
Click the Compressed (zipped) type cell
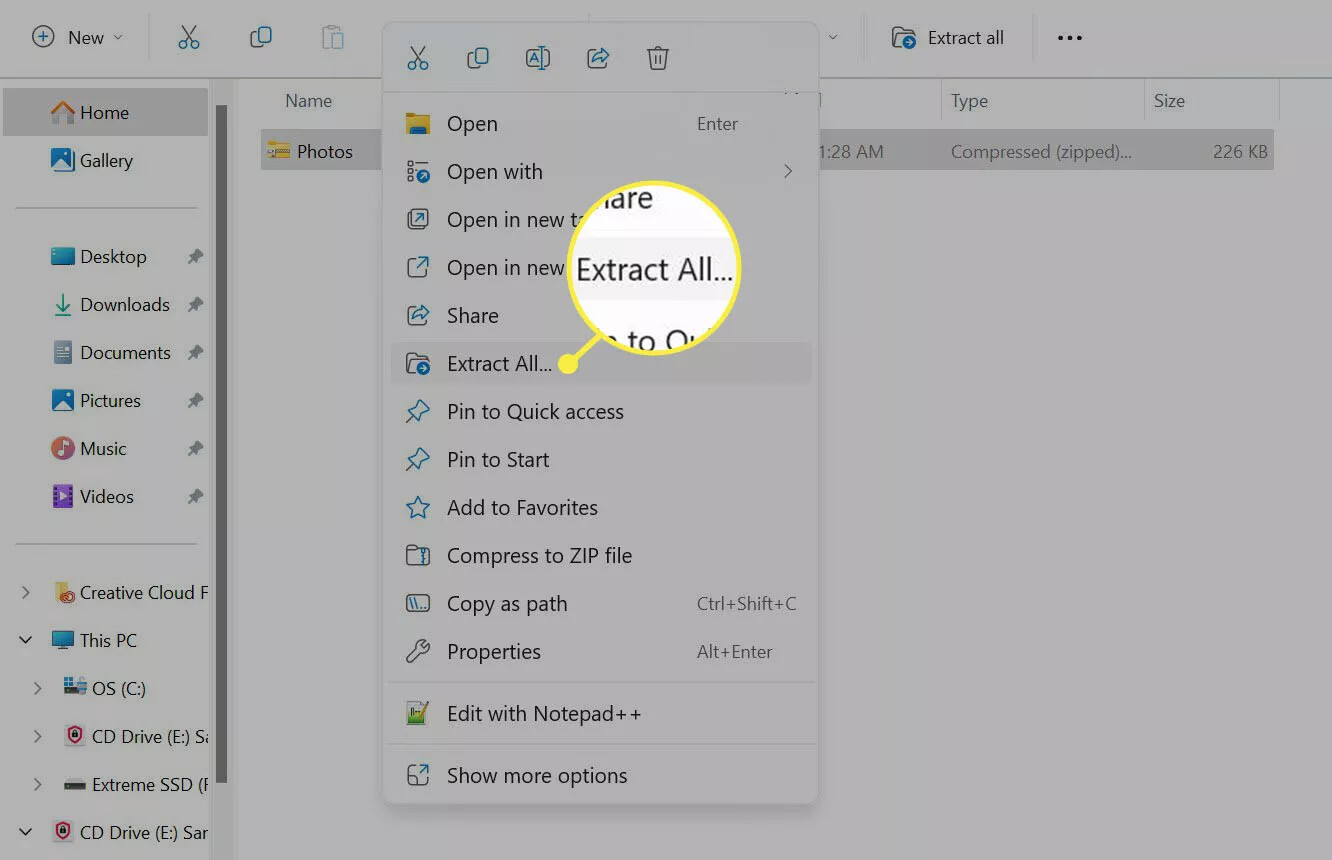(1041, 152)
